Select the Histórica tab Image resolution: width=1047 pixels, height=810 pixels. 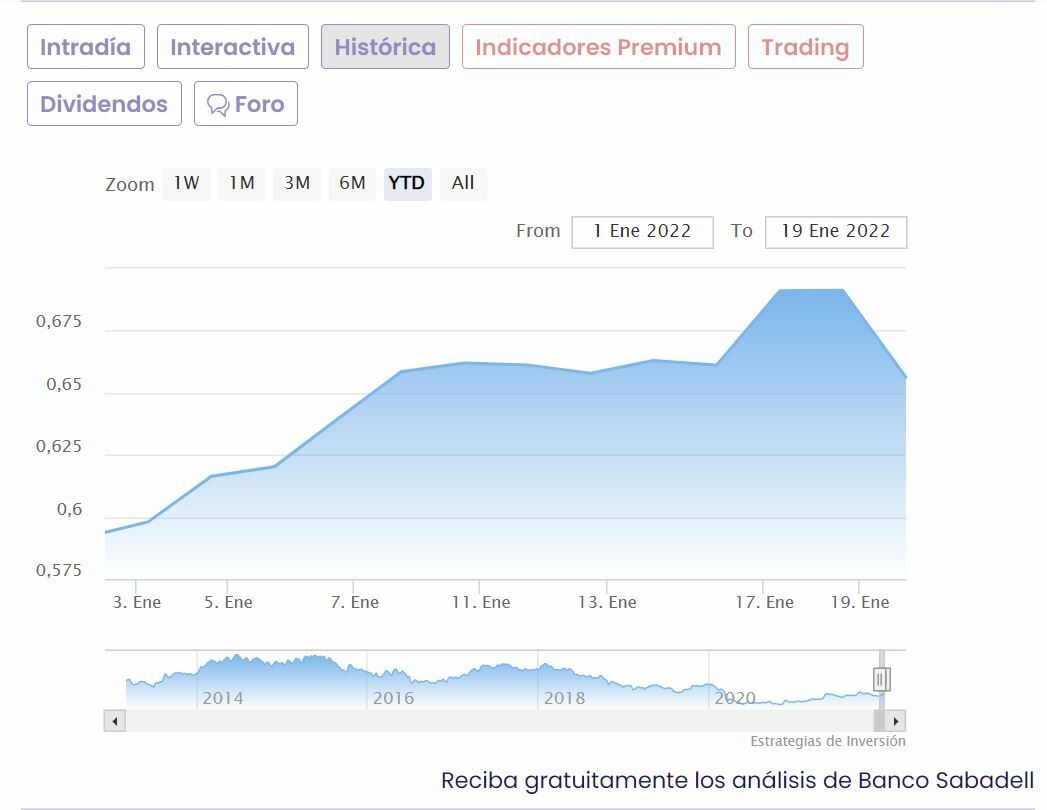point(385,47)
